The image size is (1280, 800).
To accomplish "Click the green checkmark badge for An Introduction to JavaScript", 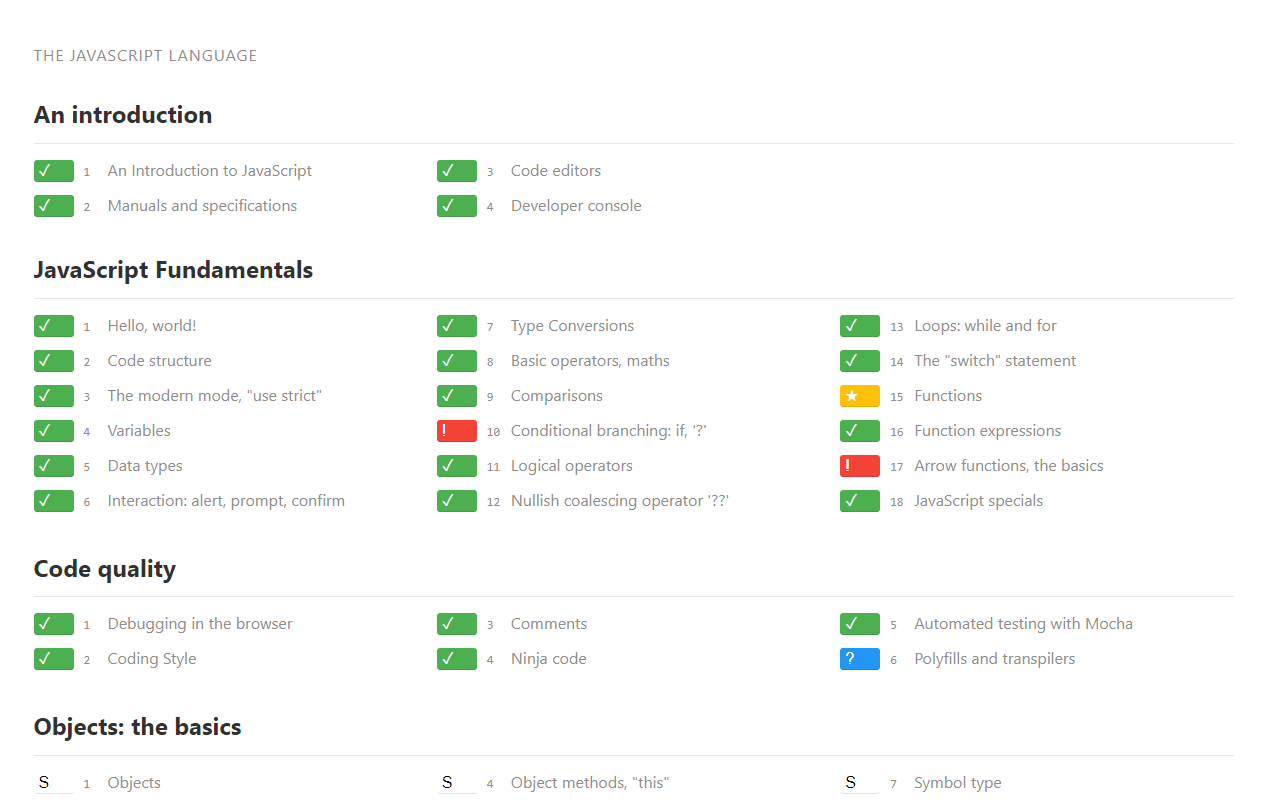I will coord(54,171).
